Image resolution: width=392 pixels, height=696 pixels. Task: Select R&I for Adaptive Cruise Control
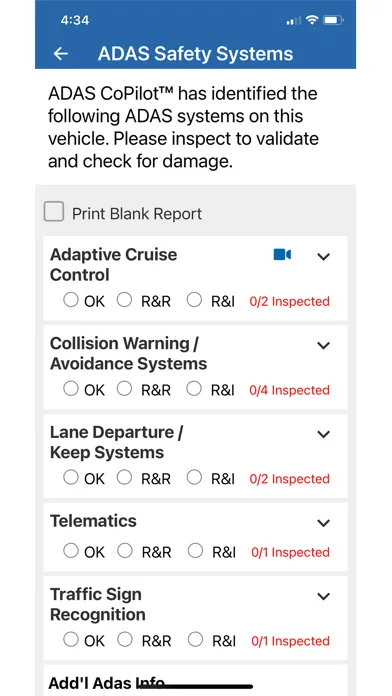pos(194,300)
